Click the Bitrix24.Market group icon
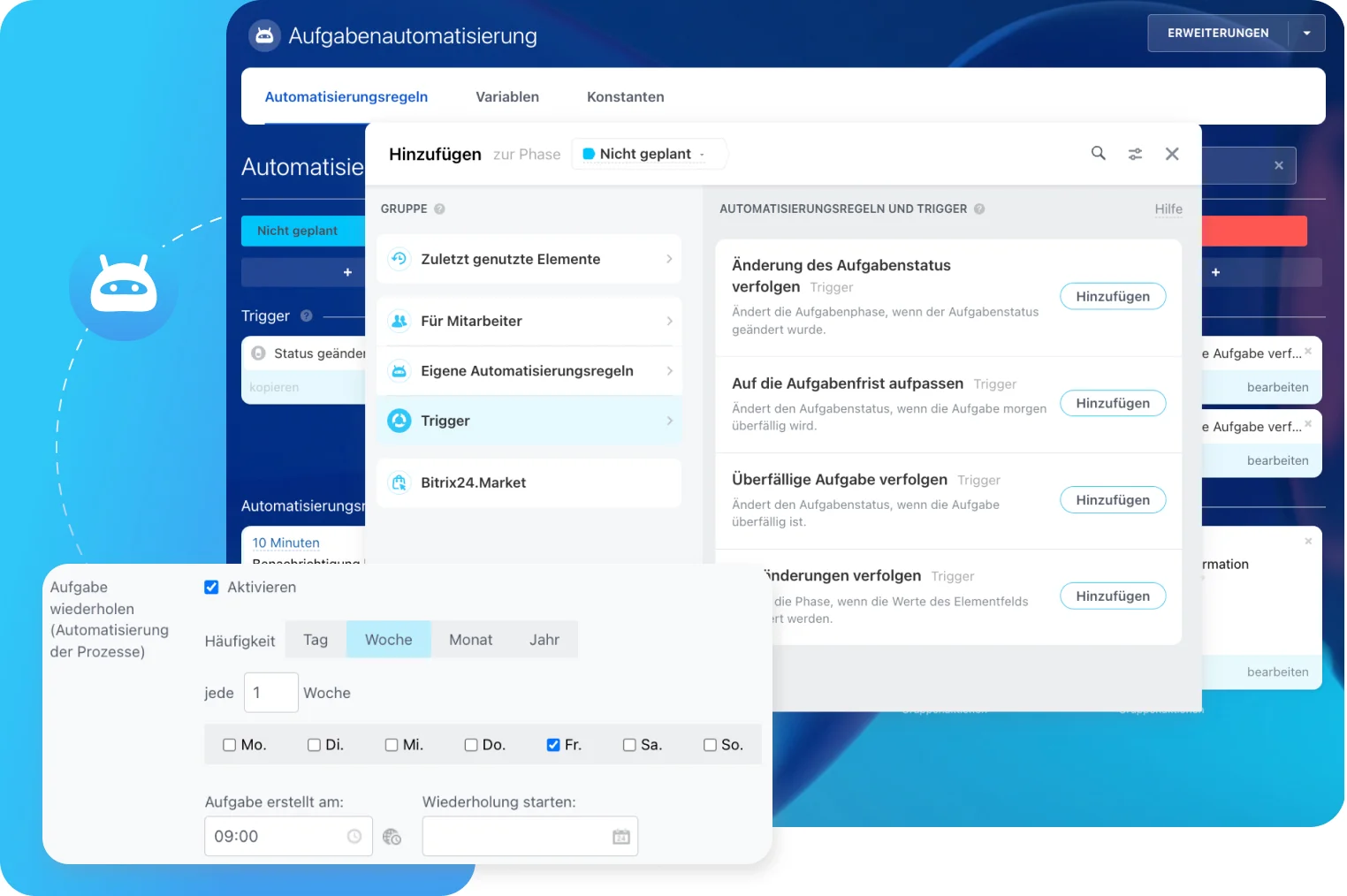 click(400, 482)
